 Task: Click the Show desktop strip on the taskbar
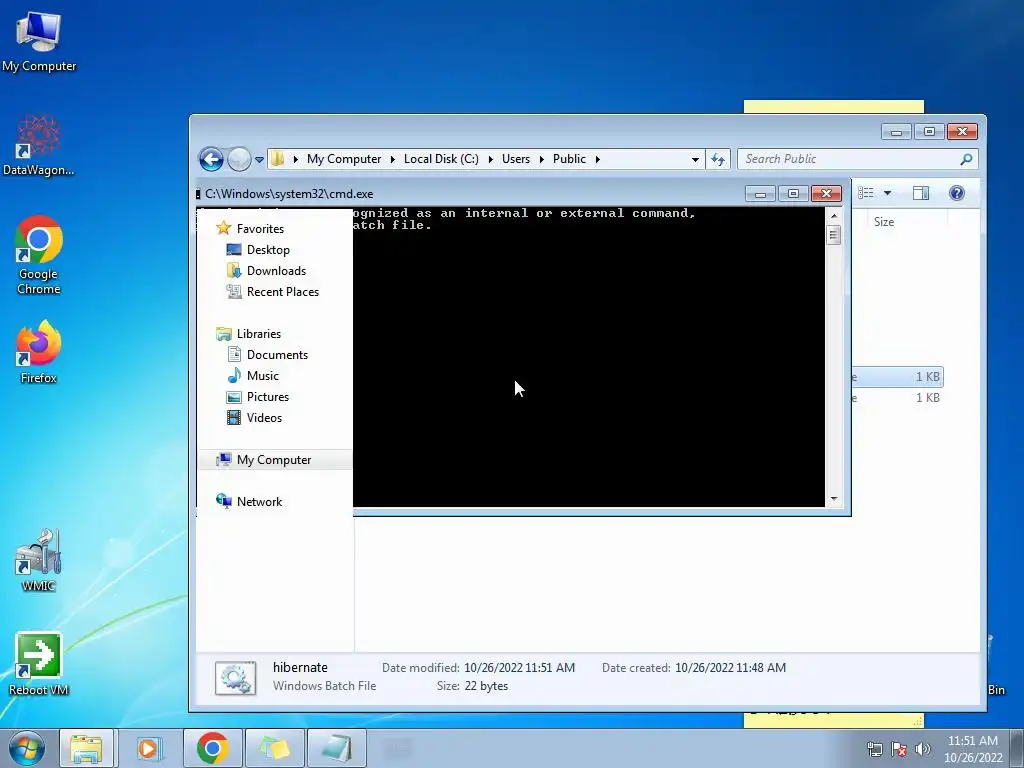1019,748
